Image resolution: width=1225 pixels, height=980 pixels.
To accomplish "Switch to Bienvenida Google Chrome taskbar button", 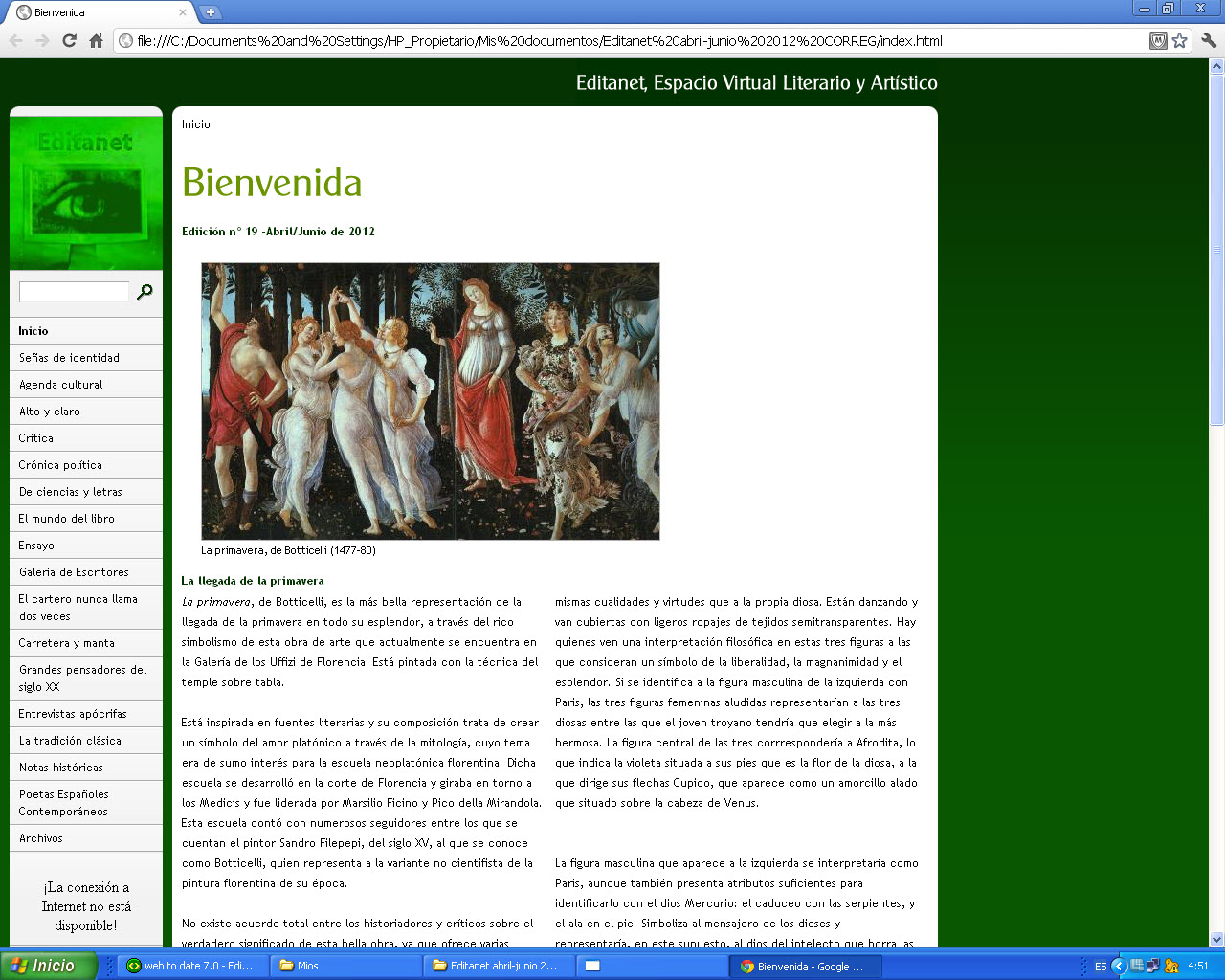I will point(805,966).
